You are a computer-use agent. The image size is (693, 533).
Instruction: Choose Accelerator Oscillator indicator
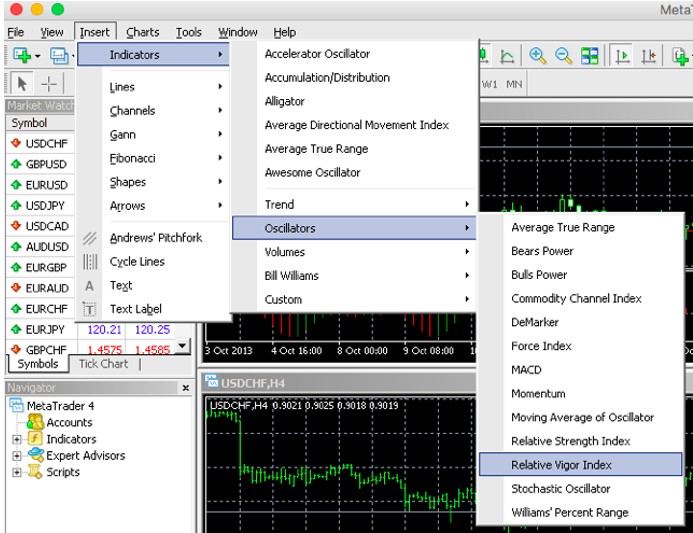point(355,54)
